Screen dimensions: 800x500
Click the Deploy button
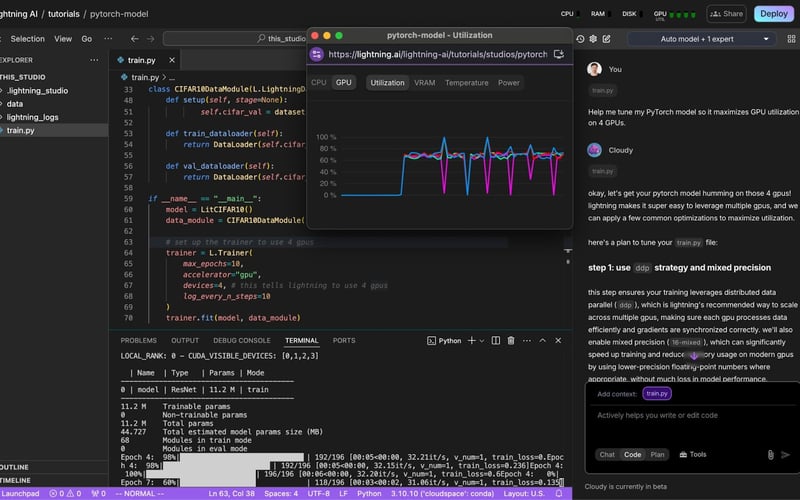point(773,14)
